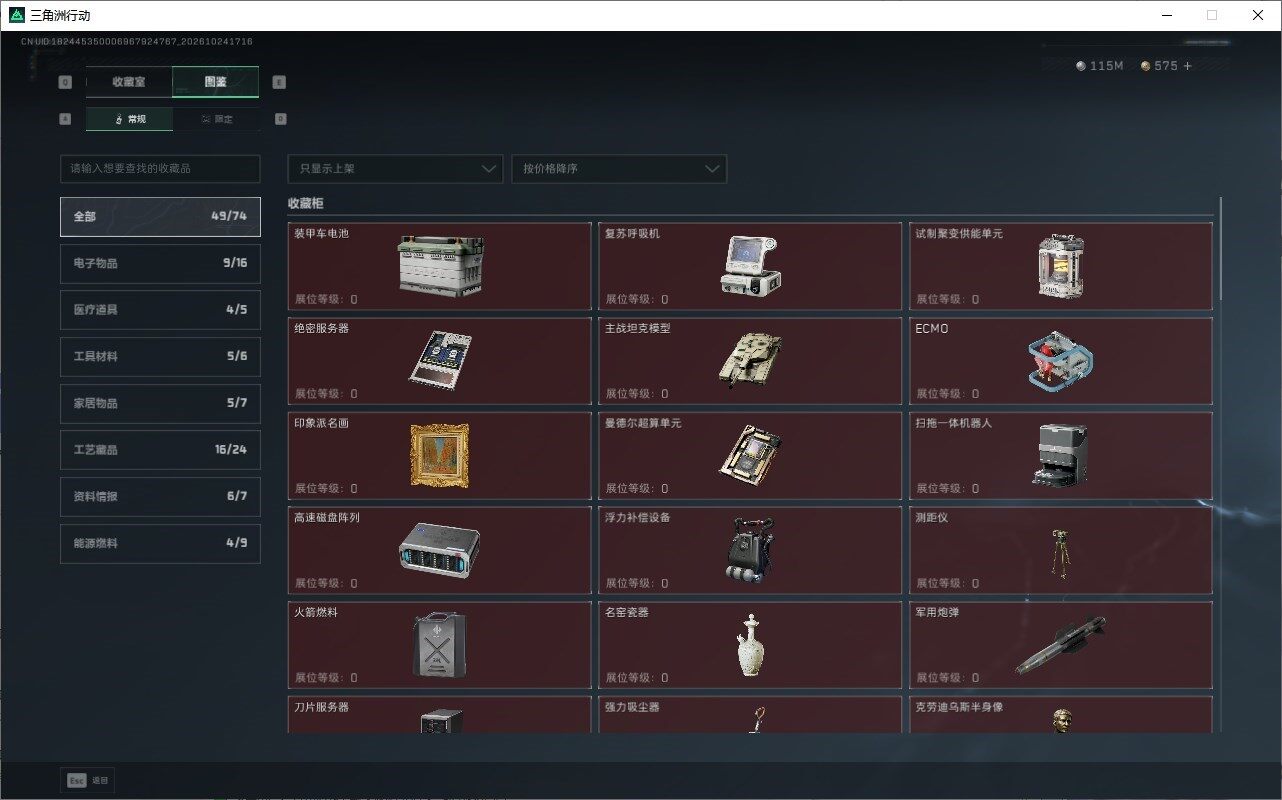Select the 火箭燃料 fuel canister image
Image resolution: width=1282 pixels, height=800 pixels.
(x=440, y=644)
